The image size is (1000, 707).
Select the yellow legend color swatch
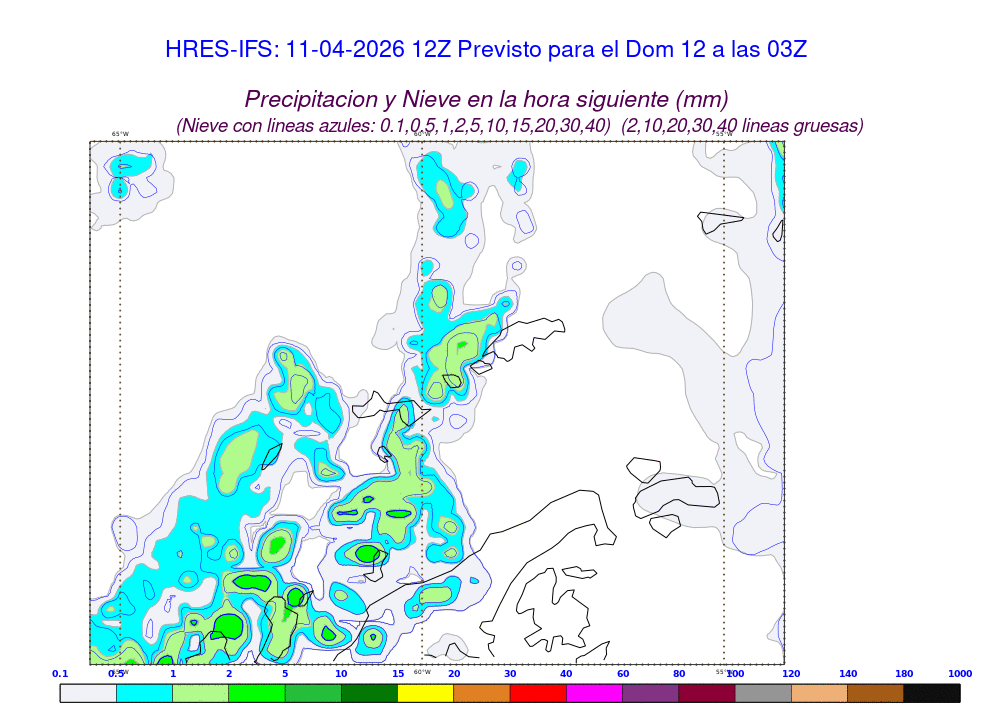coord(425,693)
